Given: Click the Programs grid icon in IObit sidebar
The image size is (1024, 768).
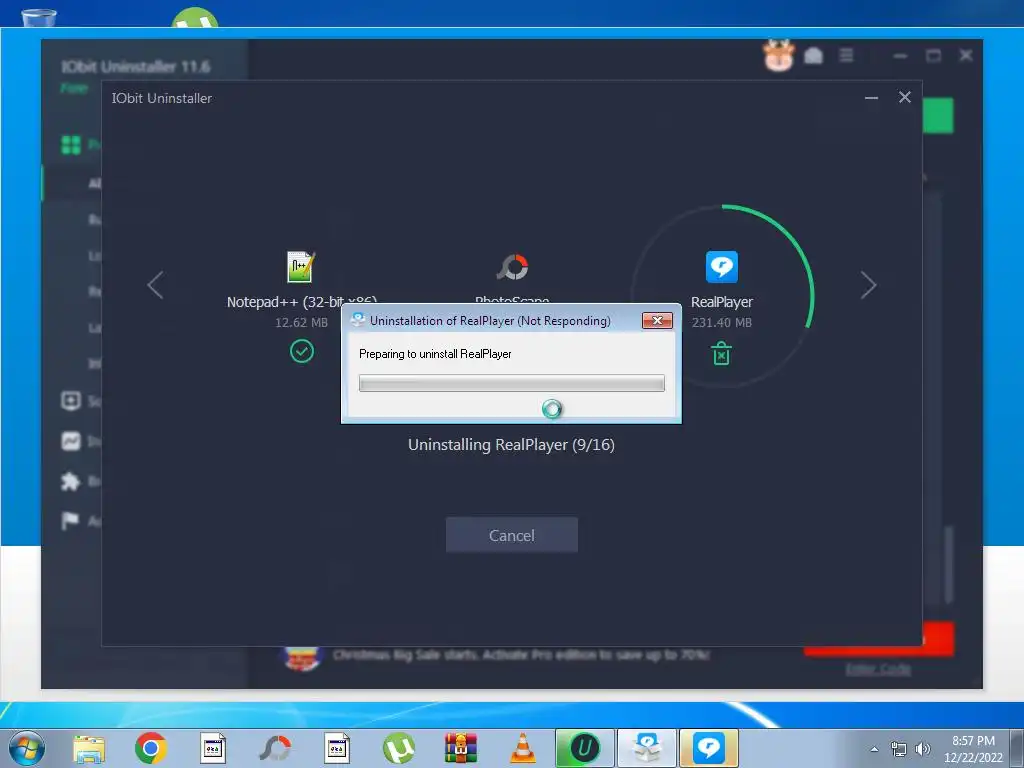Looking at the screenshot, I should point(71,144).
